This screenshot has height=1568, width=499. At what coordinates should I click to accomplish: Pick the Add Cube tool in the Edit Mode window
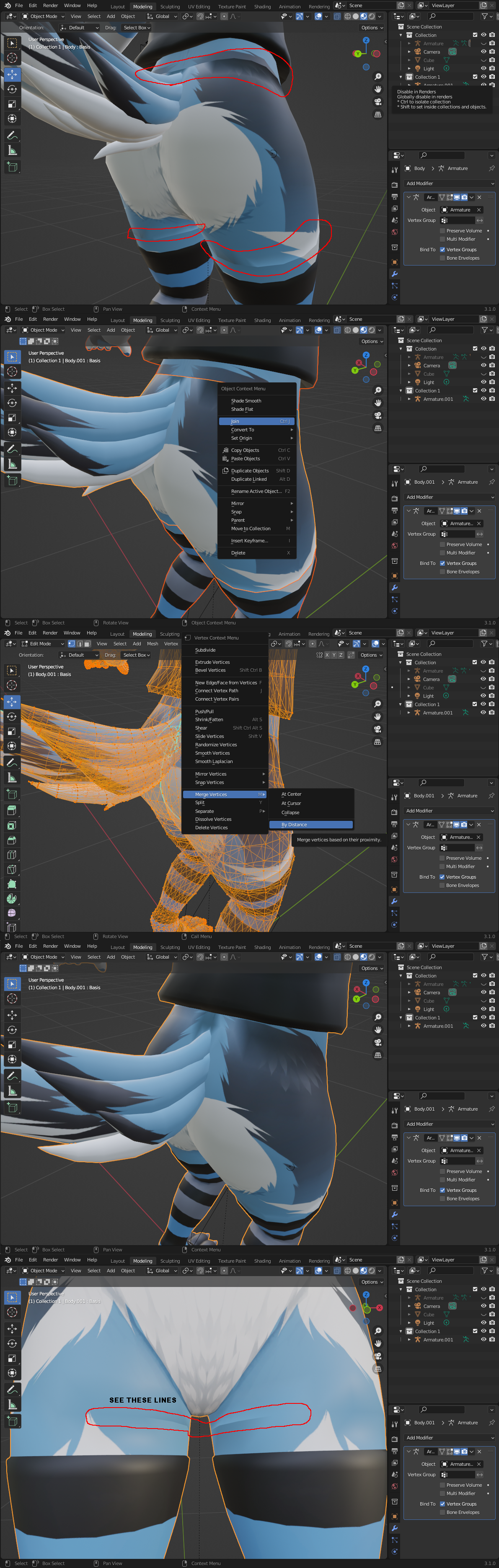[x=12, y=794]
